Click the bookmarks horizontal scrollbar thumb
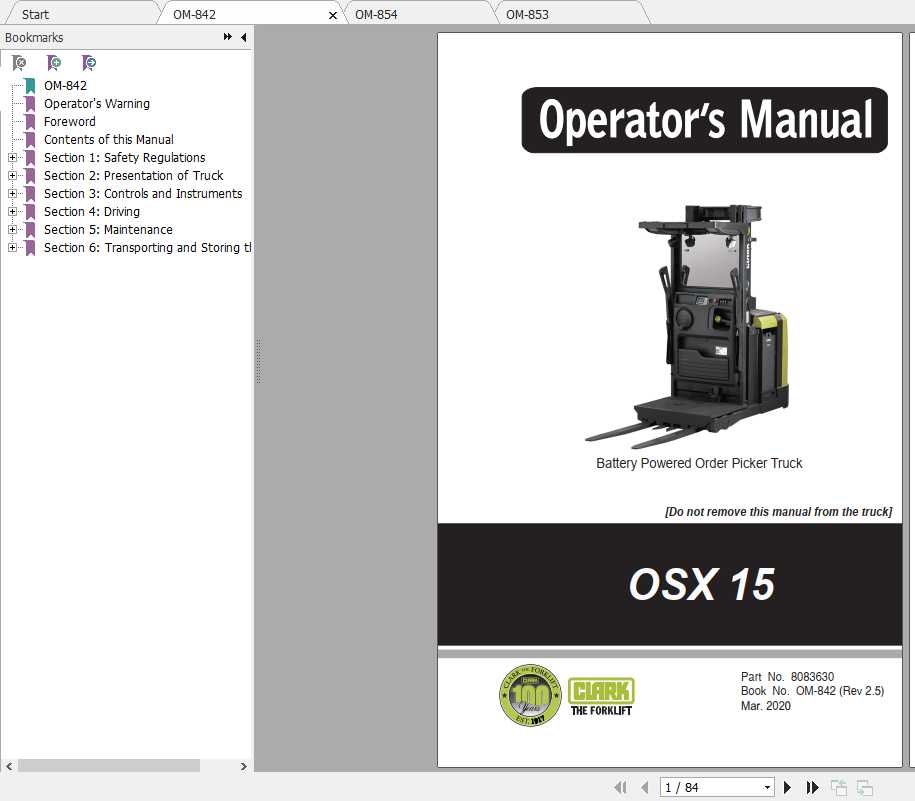Image resolution: width=915 pixels, height=801 pixels. [109, 766]
